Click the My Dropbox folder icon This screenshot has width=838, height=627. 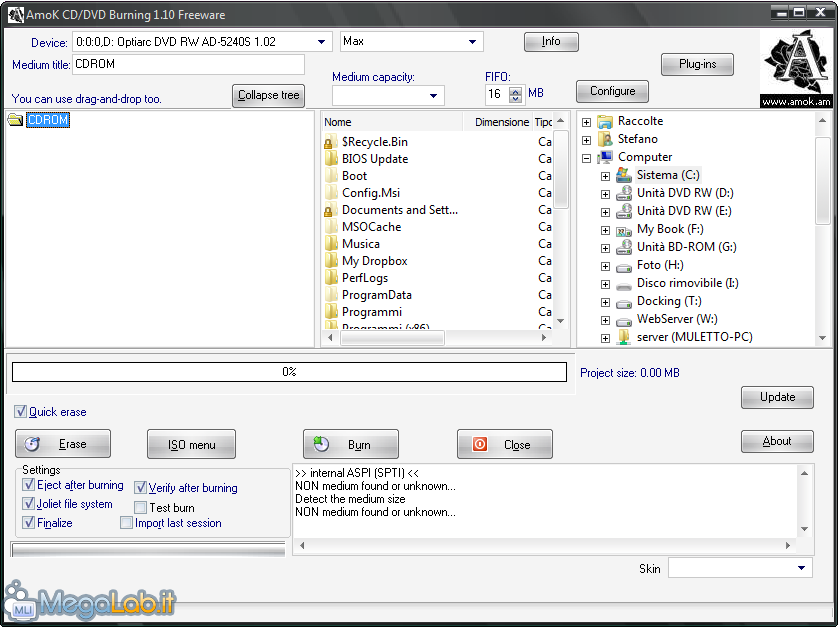click(331, 261)
